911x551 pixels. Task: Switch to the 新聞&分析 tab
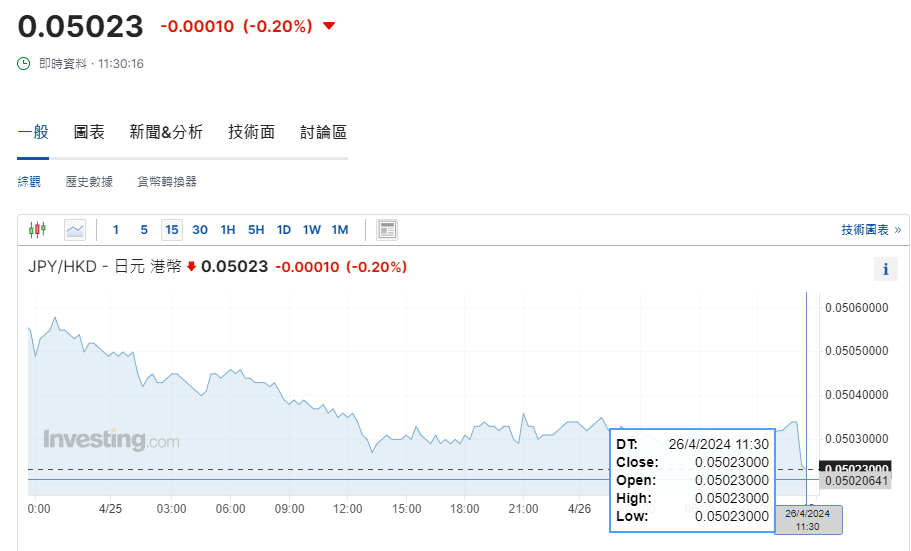point(166,132)
